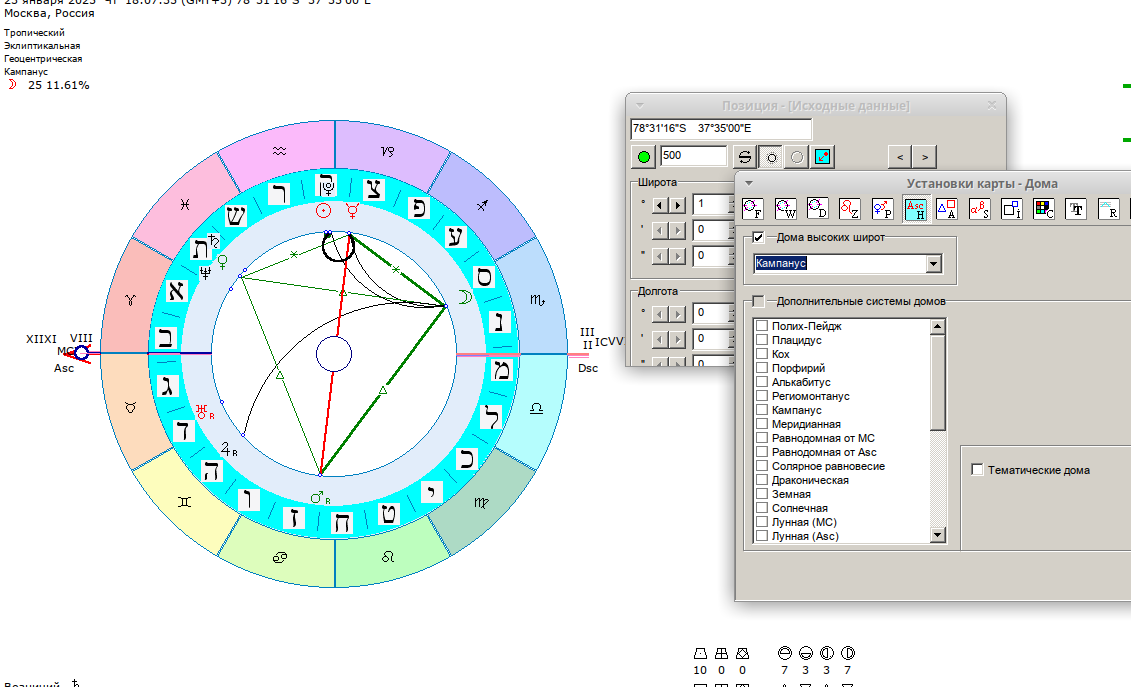Viewport: 1131px width, 687px height.
Task: Enable the Тематические дома checkbox
Action: click(977, 470)
